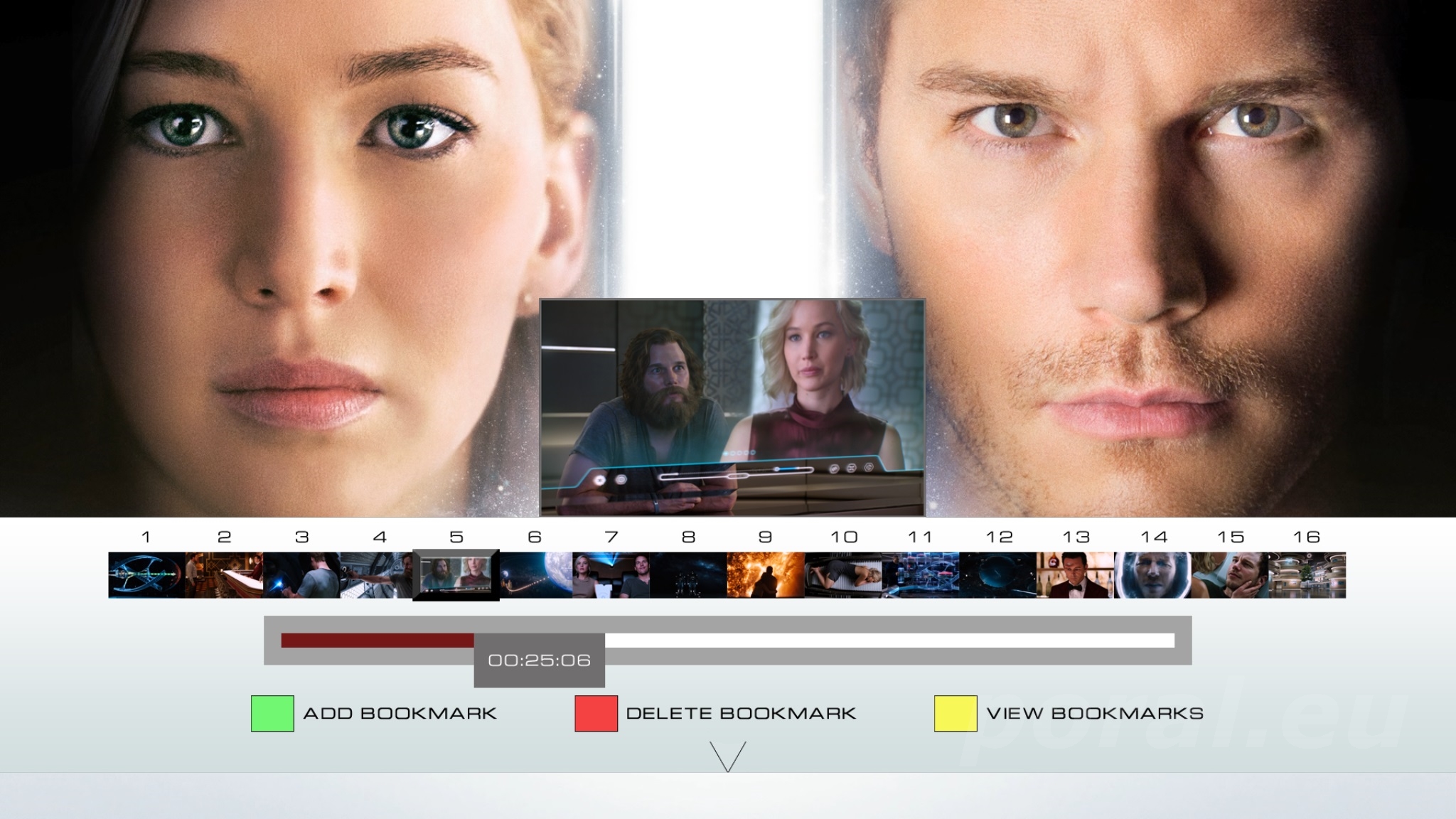Select highlighted chapter 5 thumbnail
This screenshot has height=819, width=1456.
[x=456, y=575]
